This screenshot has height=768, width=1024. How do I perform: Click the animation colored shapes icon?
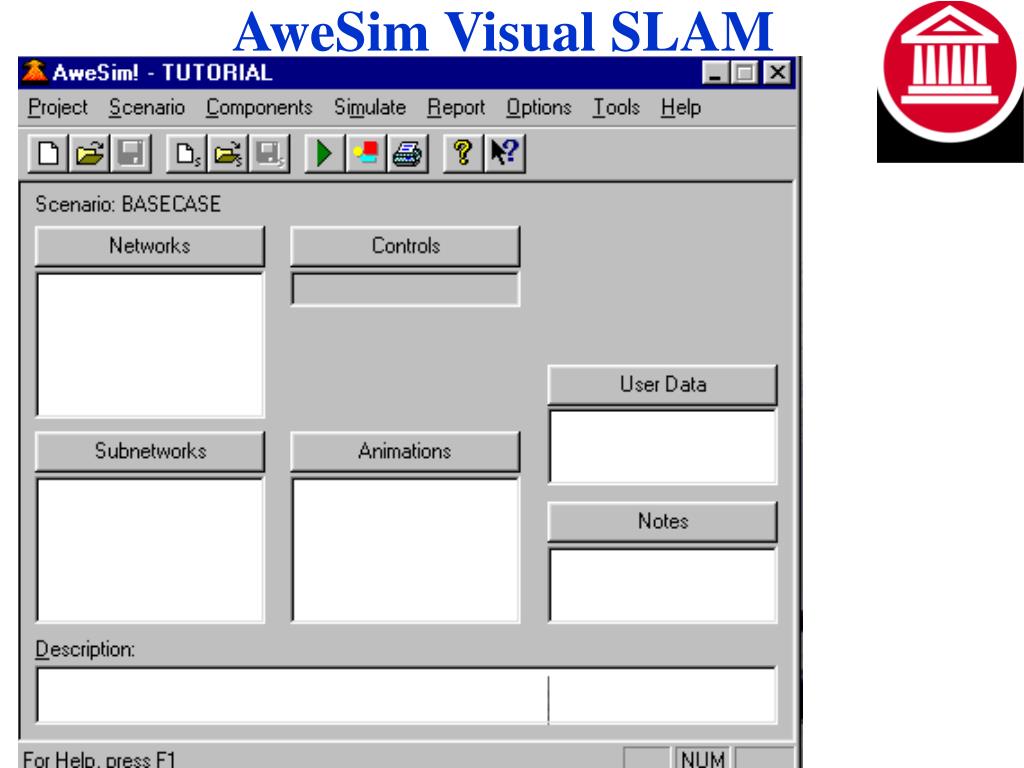[x=366, y=153]
